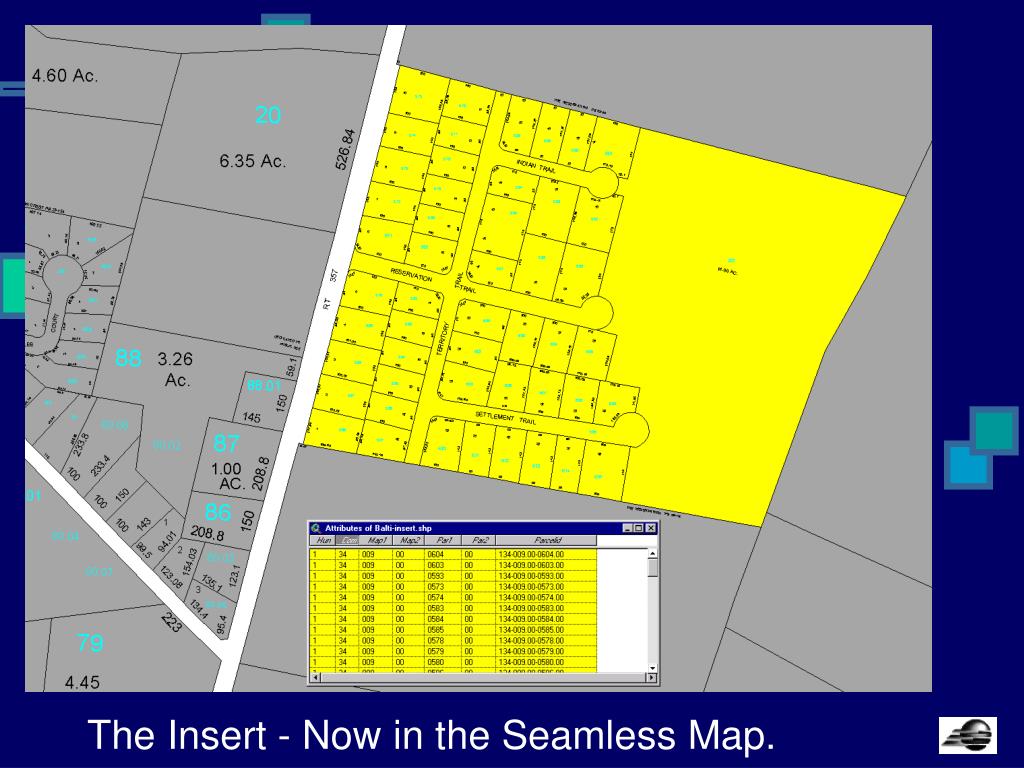Click parcel label 88.01 on the map
This screenshot has height=768, width=1024.
point(264,385)
